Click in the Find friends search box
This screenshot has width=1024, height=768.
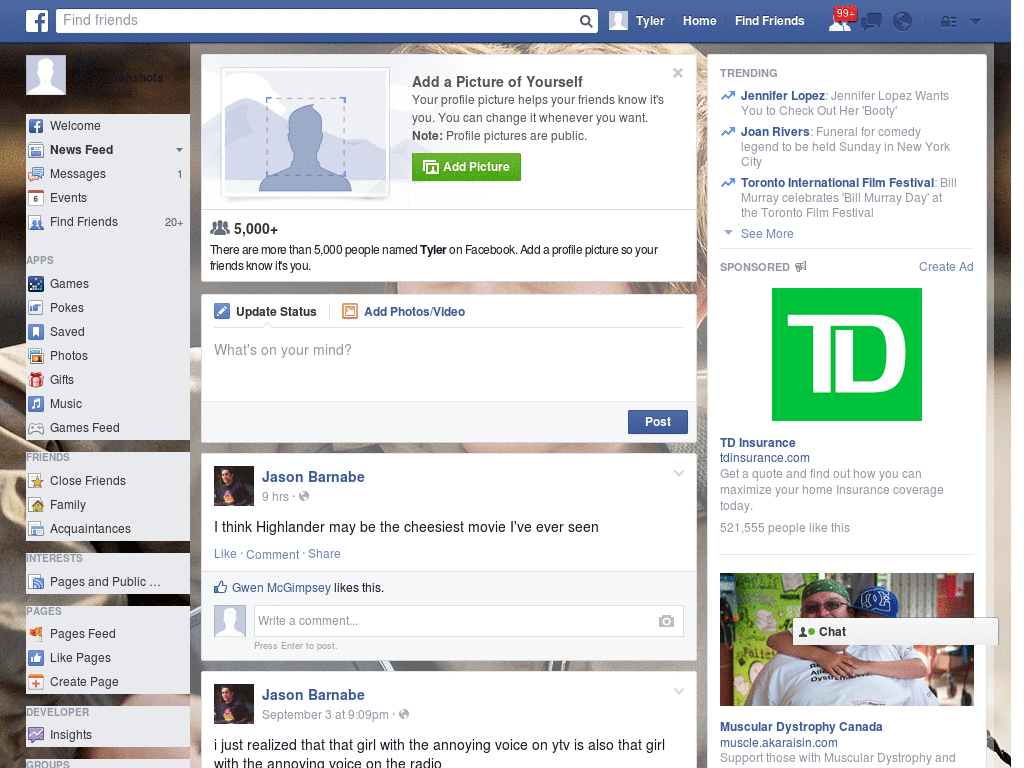(x=318, y=21)
